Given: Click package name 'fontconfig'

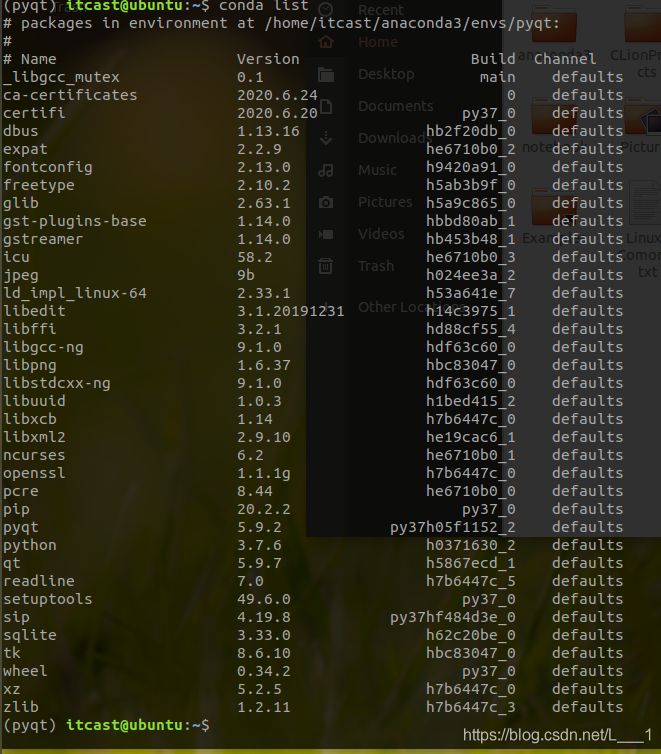Looking at the screenshot, I should point(48,167).
